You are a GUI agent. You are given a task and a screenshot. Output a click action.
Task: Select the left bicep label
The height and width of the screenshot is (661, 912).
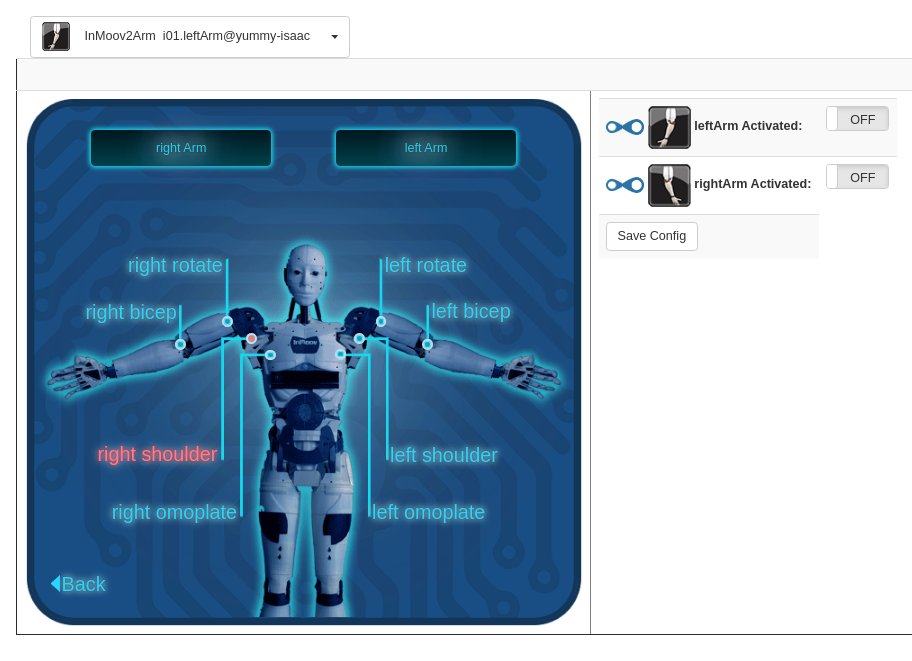pyautogui.click(x=471, y=311)
